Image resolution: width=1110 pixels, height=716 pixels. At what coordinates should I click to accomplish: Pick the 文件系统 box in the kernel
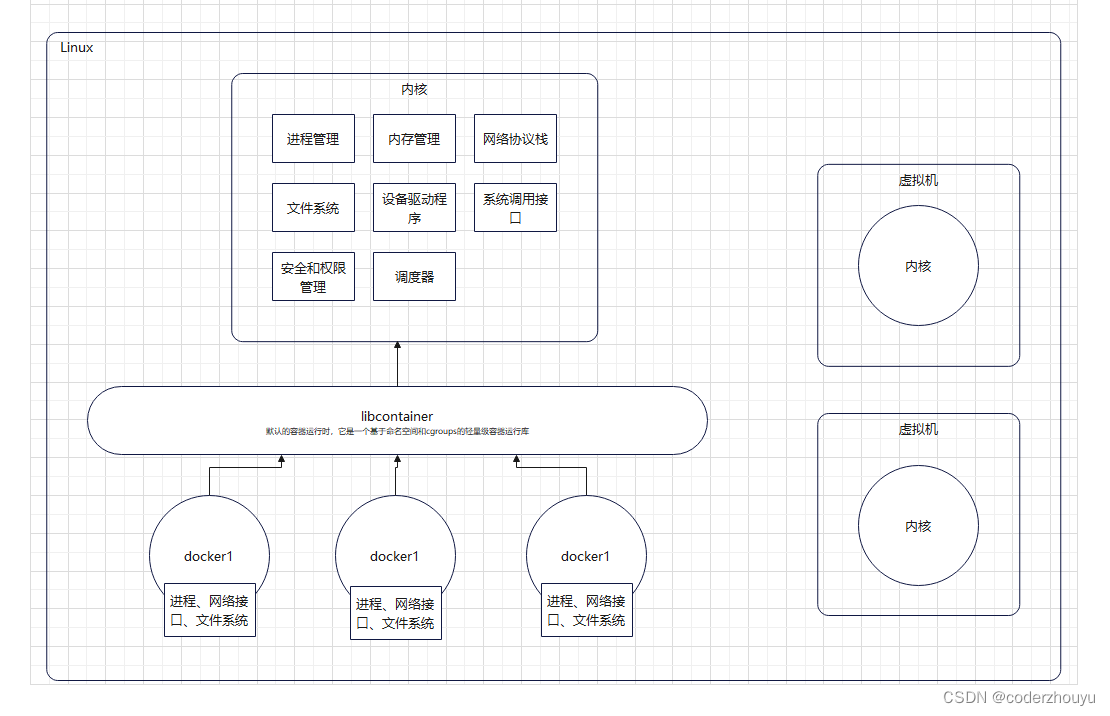point(313,208)
